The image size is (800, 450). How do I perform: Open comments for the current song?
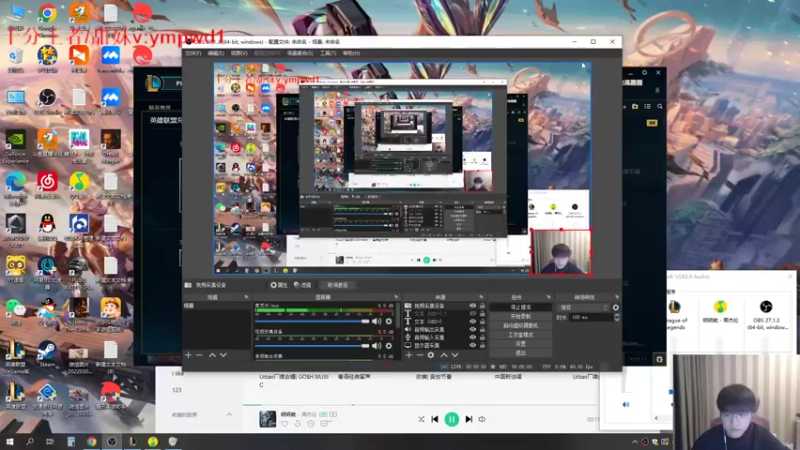click(x=311, y=424)
